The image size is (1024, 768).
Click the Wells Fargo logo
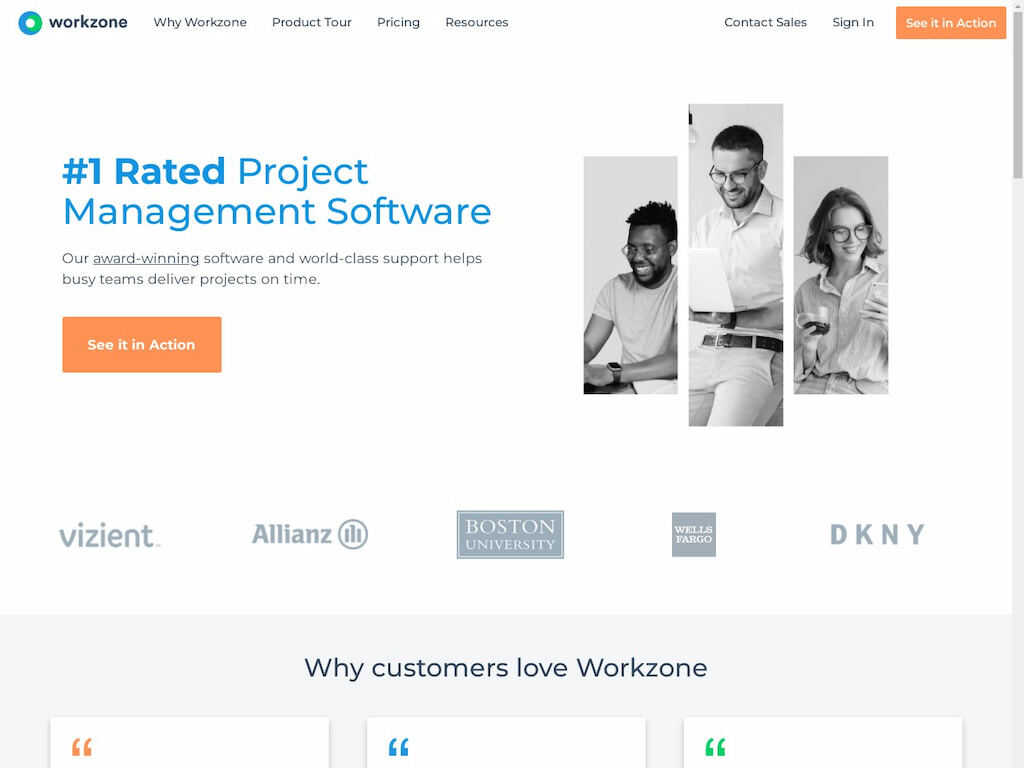pos(693,534)
